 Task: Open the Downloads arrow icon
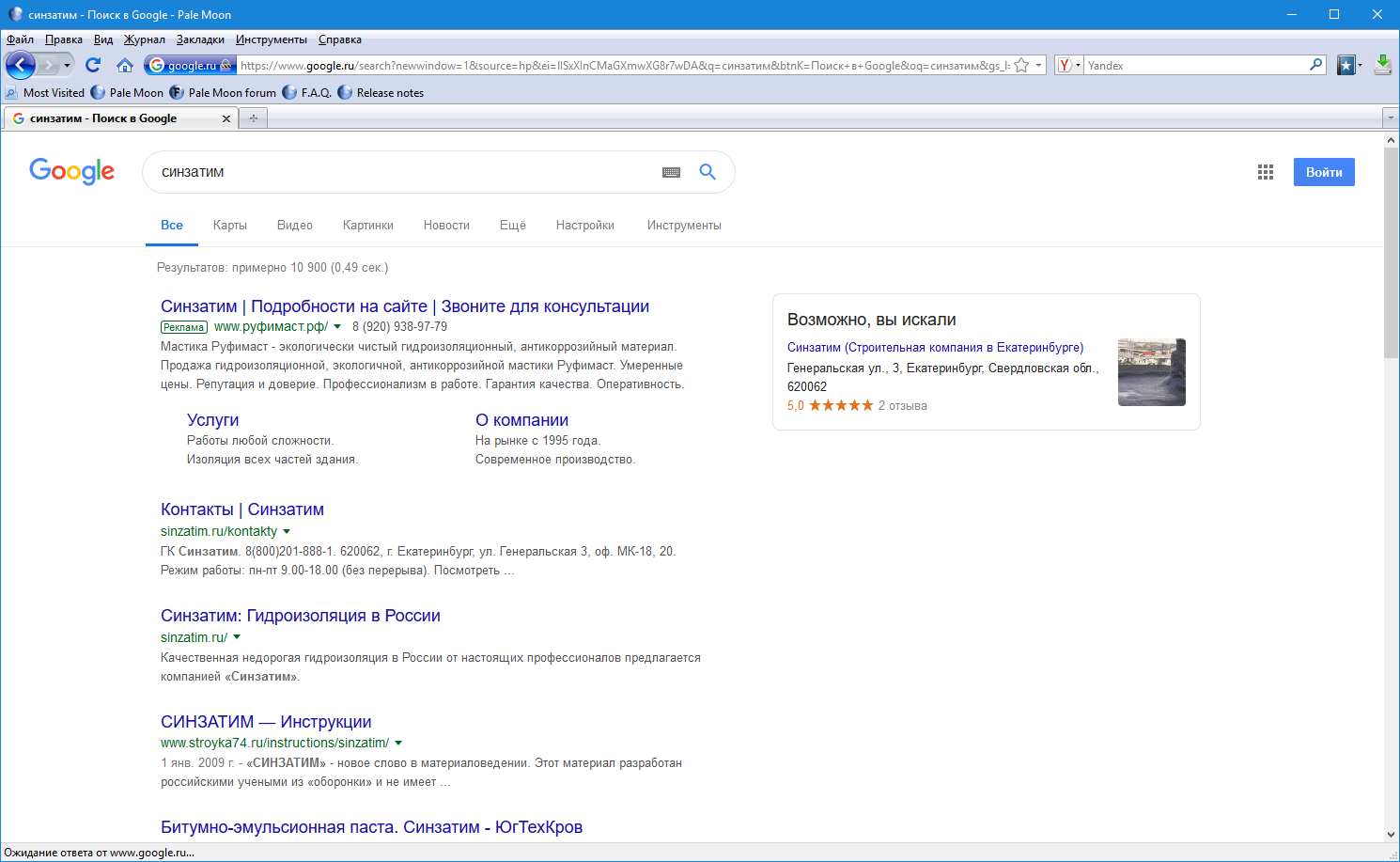click(1383, 65)
